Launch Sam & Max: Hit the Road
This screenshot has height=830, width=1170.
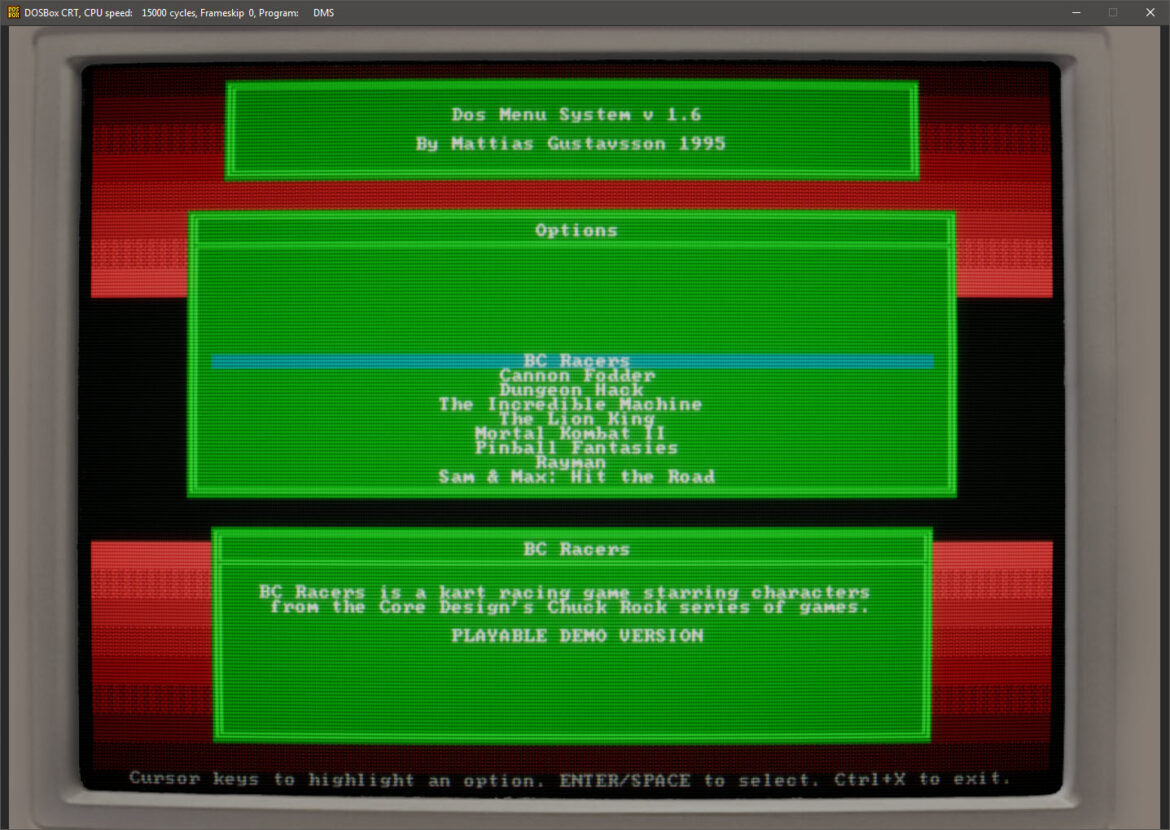point(576,477)
